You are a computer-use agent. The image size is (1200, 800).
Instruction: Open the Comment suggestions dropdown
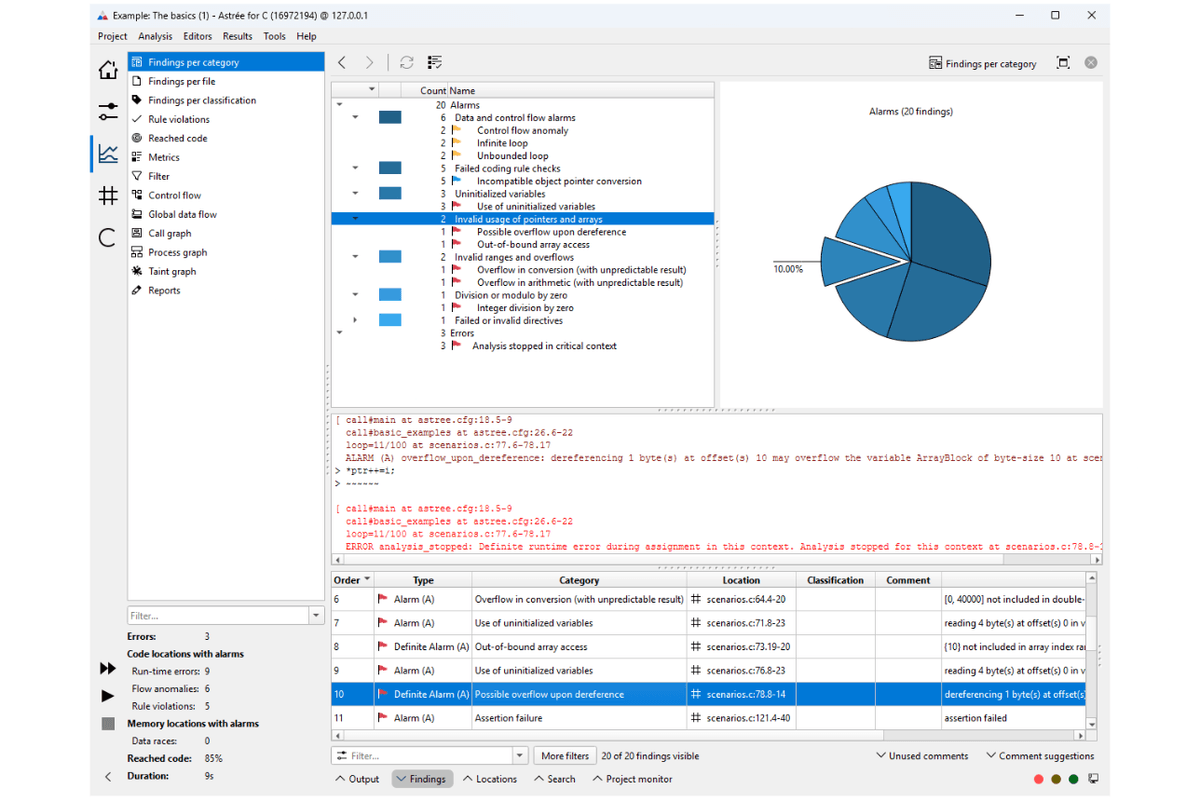(x=1040, y=756)
